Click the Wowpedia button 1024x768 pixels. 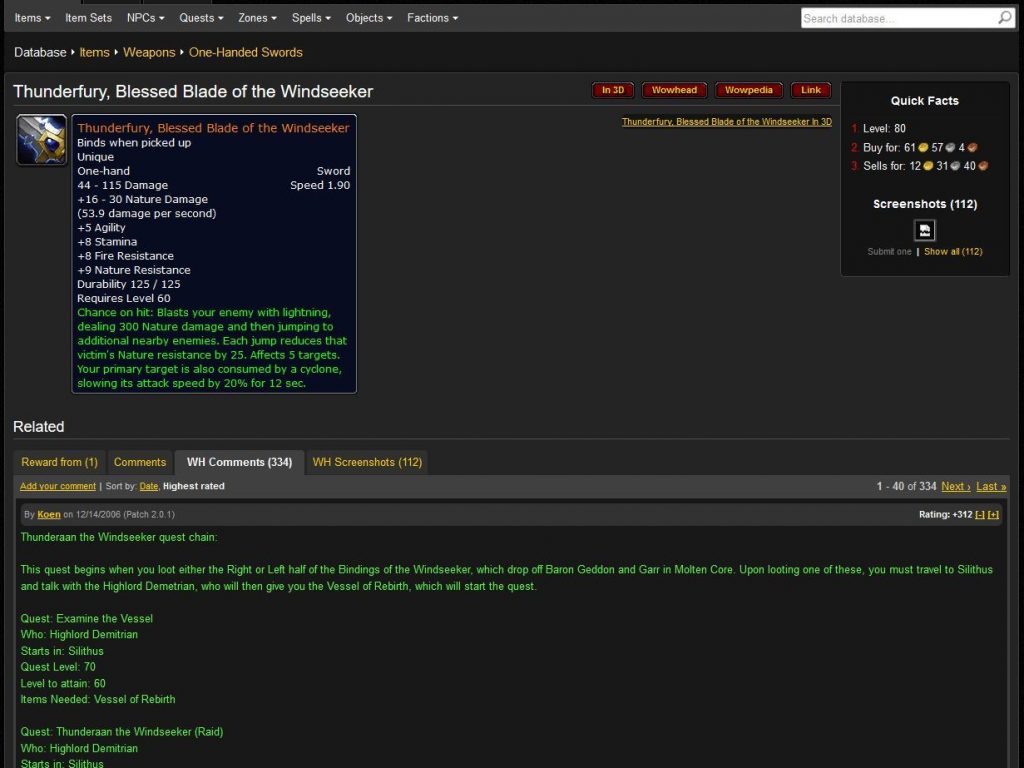click(x=748, y=90)
